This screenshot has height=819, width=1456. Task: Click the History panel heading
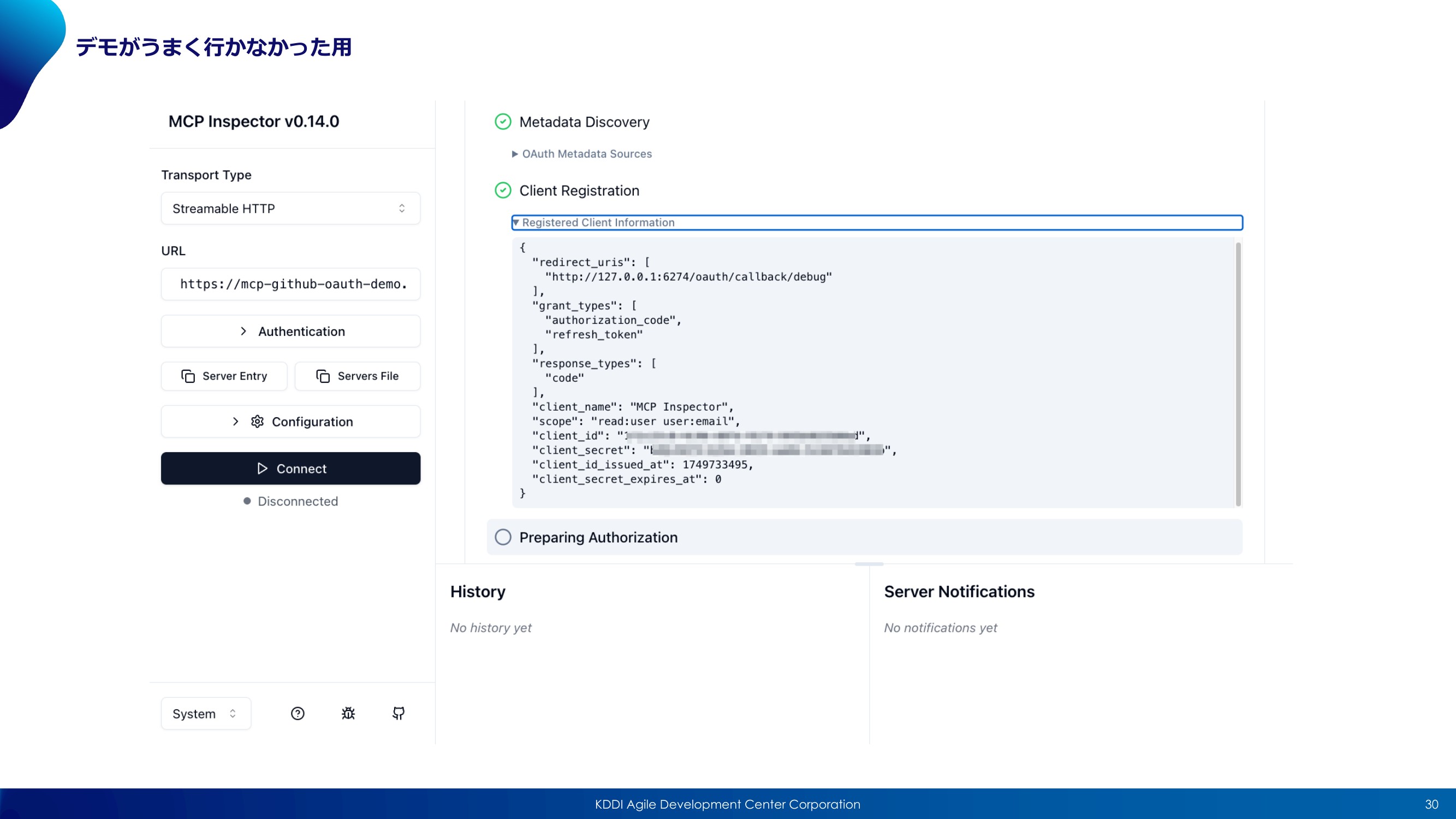click(x=478, y=592)
